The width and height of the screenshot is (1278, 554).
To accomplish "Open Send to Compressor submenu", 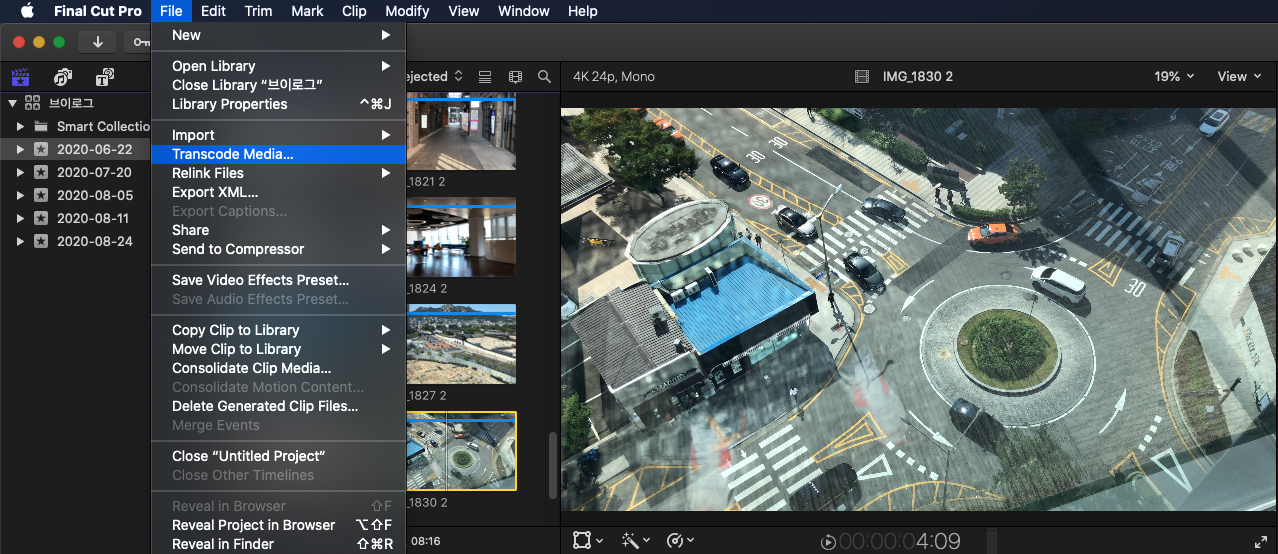I will pyautogui.click(x=278, y=249).
